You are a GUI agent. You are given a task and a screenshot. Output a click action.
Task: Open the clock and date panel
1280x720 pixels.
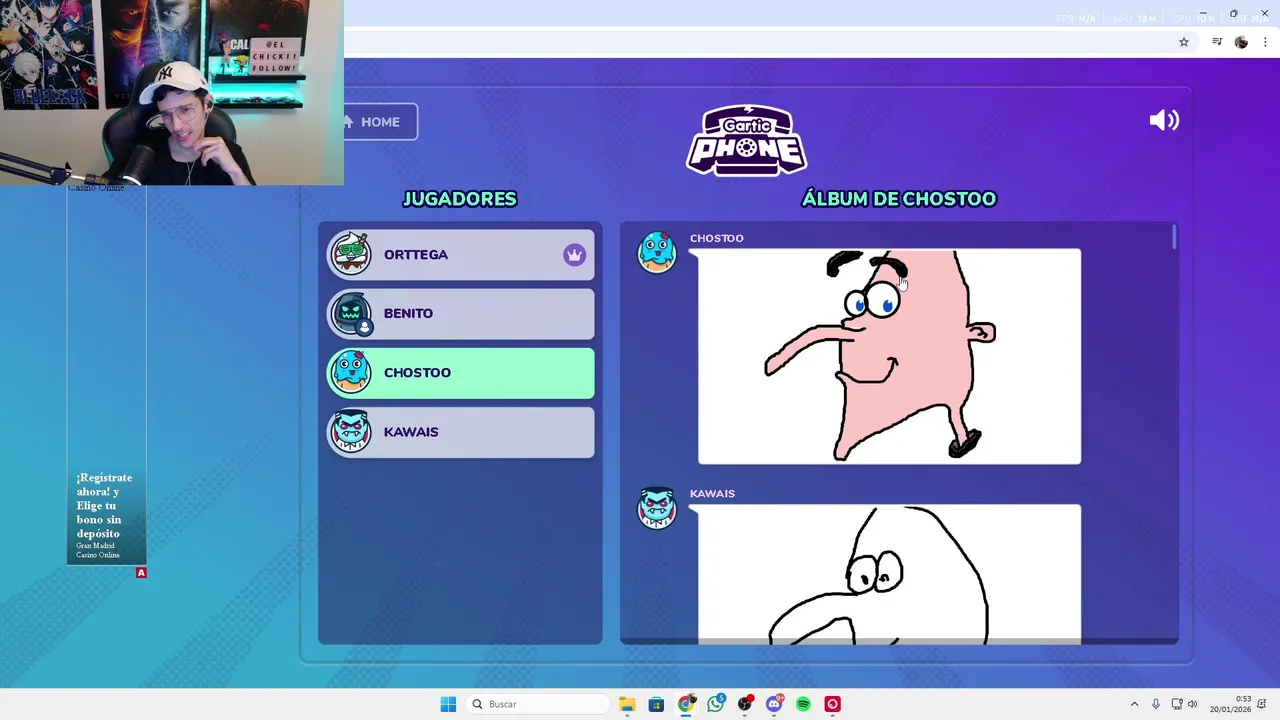tap(1231, 704)
